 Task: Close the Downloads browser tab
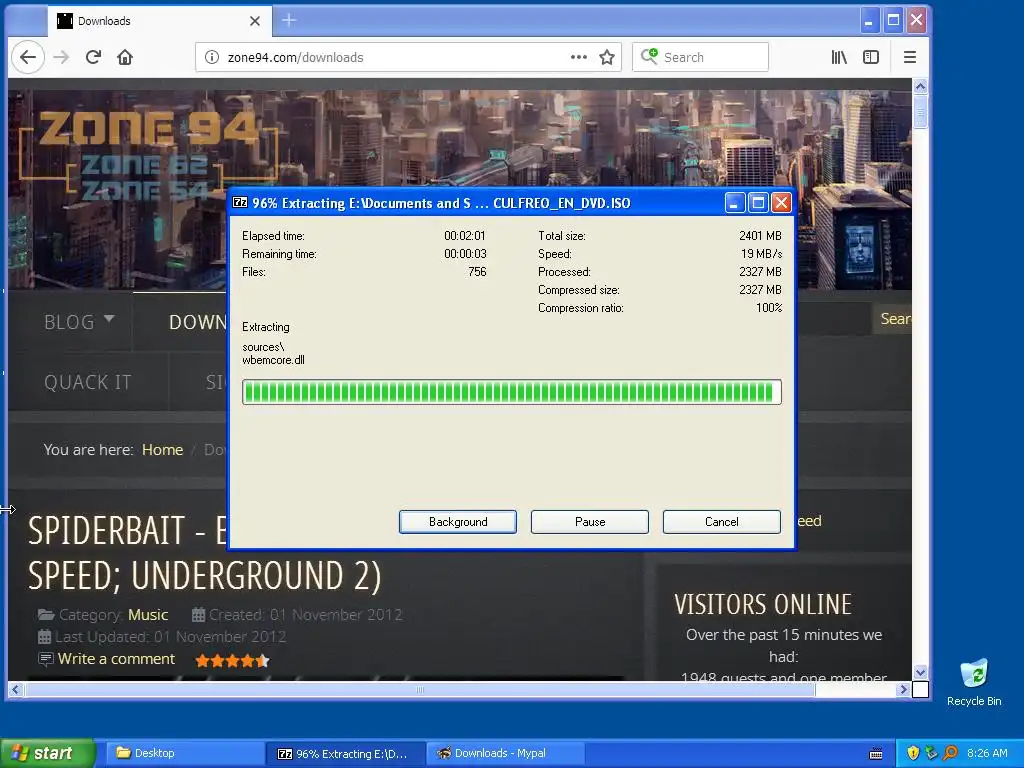point(255,21)
